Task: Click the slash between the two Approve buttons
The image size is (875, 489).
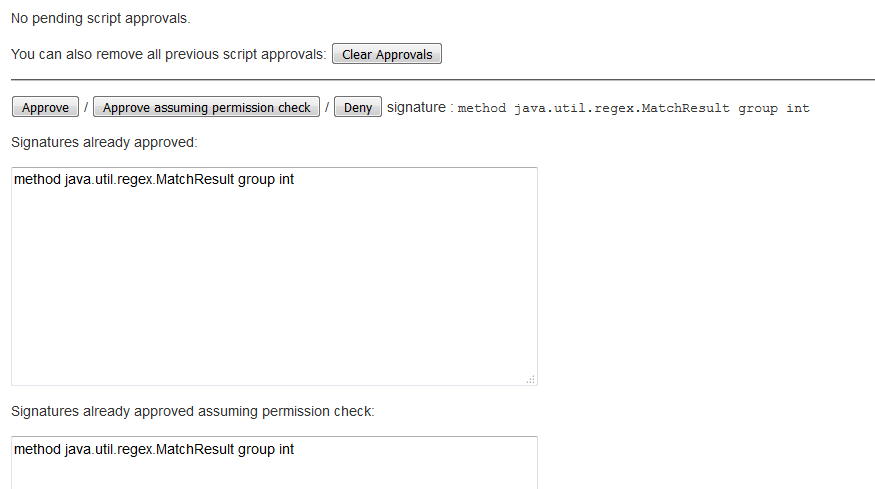Action: [x=86, y=108]
